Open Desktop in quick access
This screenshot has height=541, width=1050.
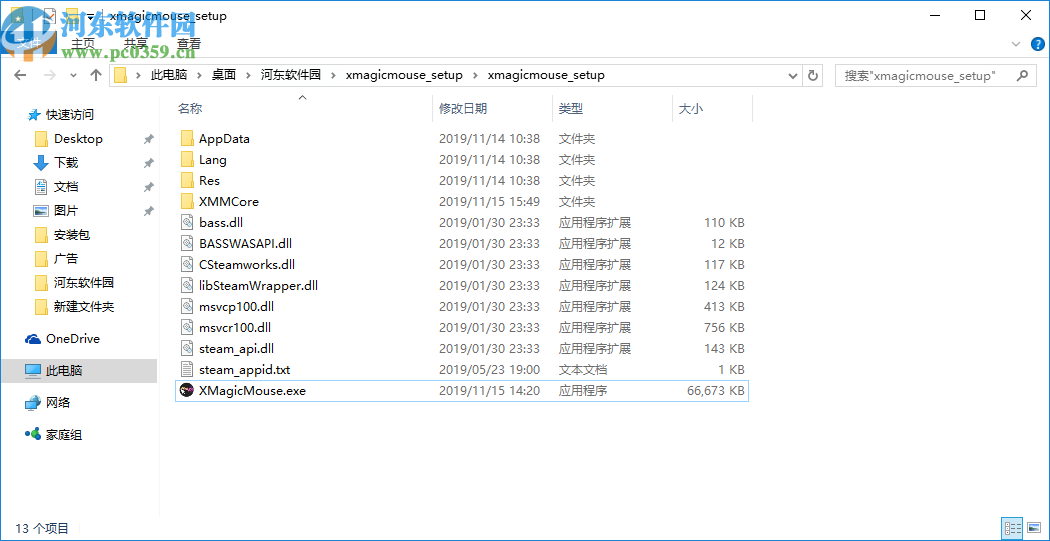pyautogui.click(x=78, y=139)
